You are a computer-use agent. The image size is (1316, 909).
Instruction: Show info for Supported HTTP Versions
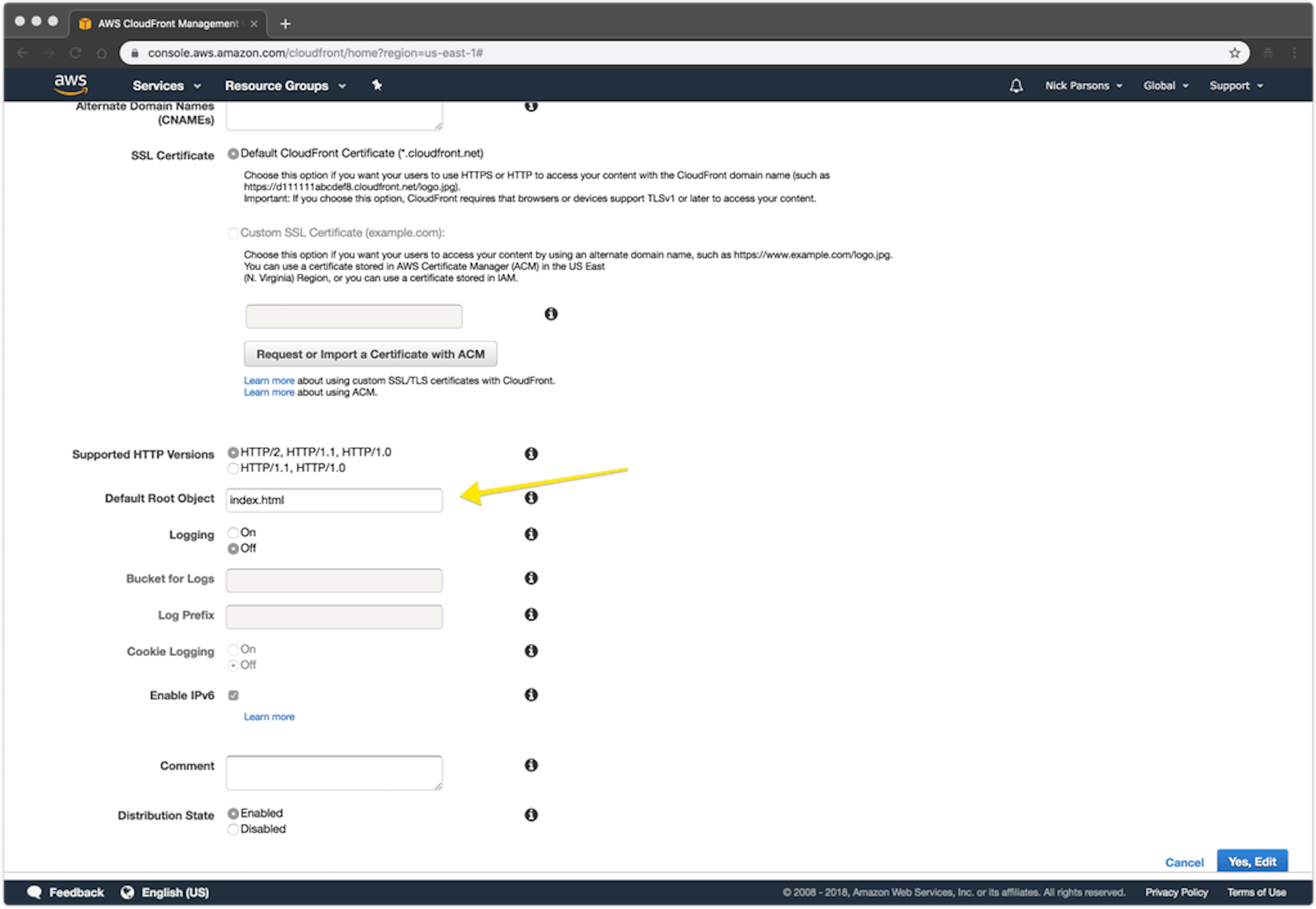tap(531, 454)
